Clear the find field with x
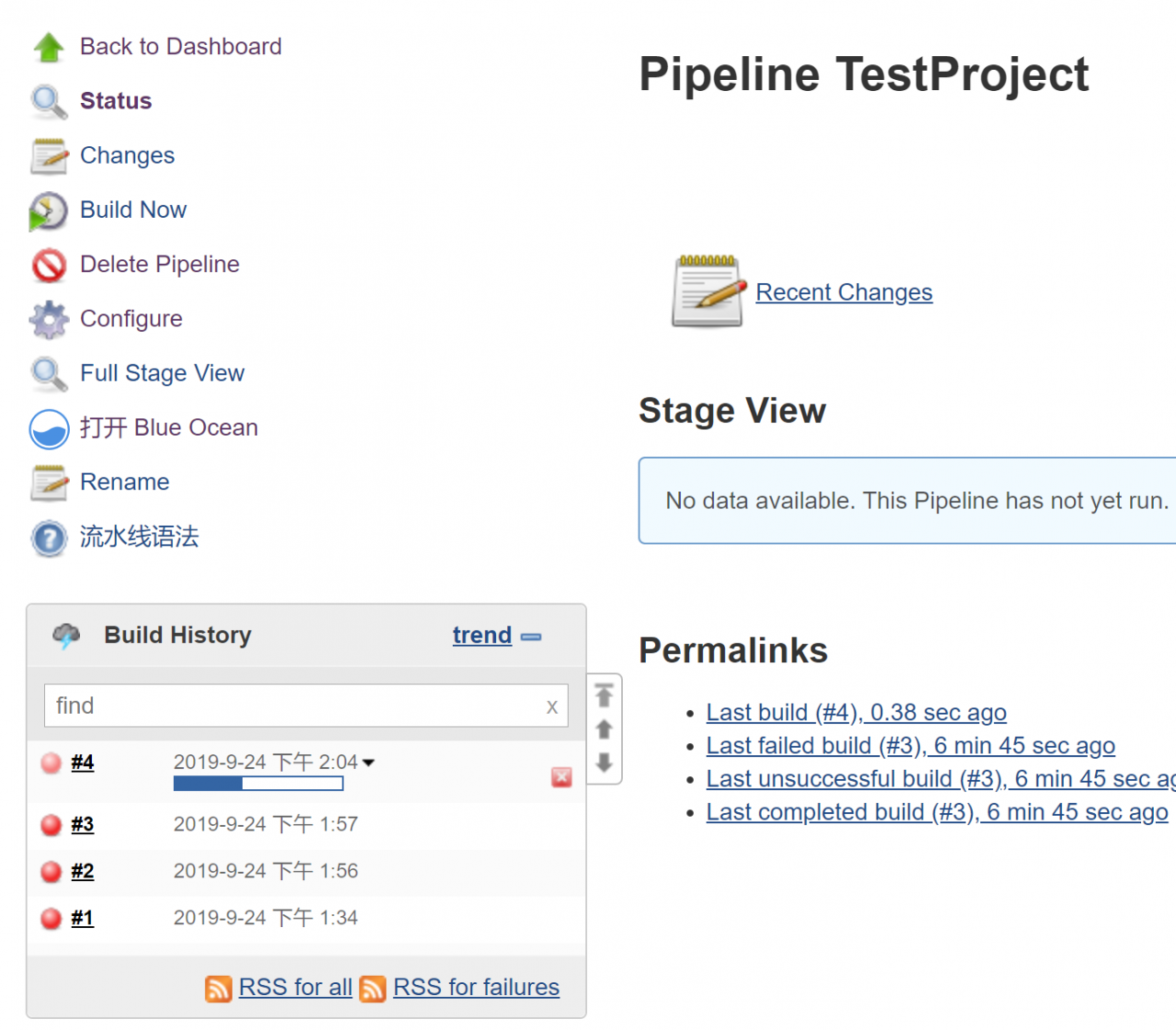The width and height of the screenshot is (1176, 1030). [x=552, y=707]
